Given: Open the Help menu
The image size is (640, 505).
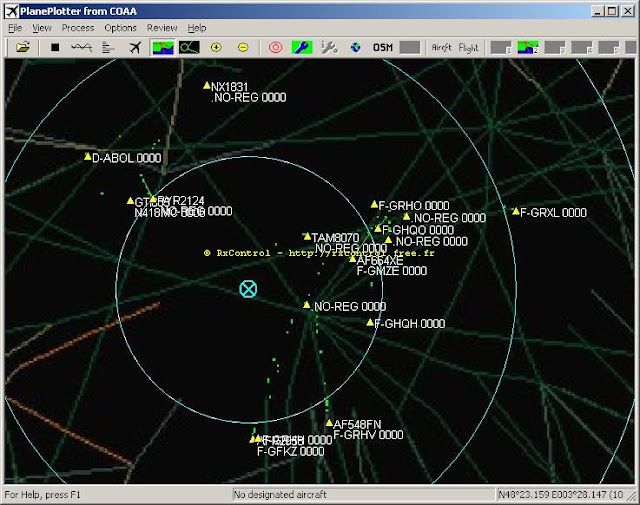Looking at the screenshot, I should [x=197, y=28].
